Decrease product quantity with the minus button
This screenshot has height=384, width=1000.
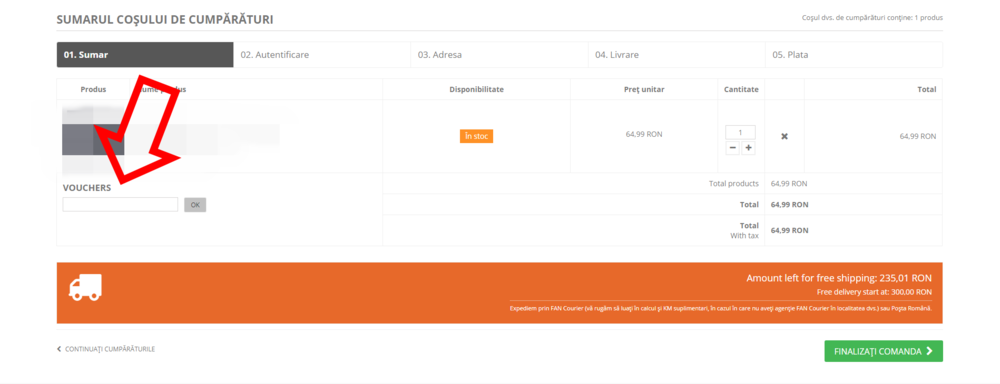[733, 148]
